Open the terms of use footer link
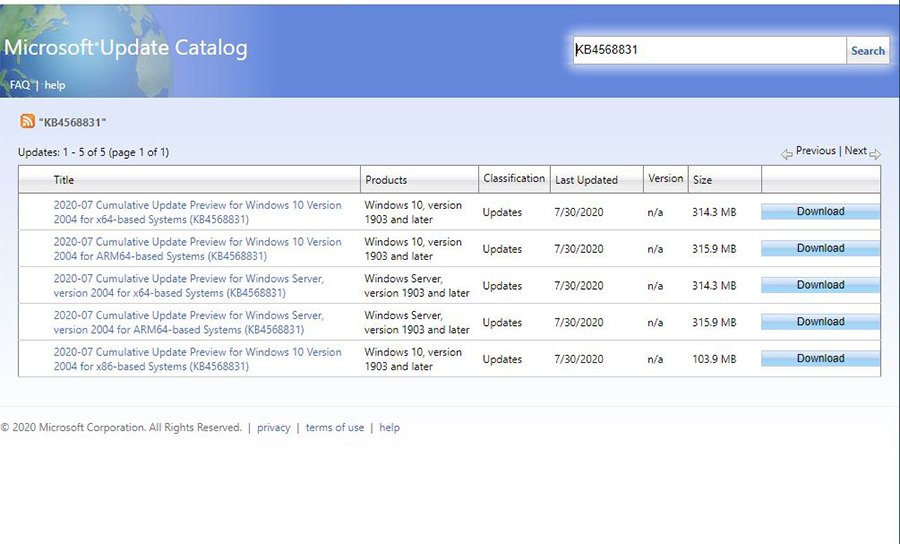The image size is (900, 544). point(334,428)
